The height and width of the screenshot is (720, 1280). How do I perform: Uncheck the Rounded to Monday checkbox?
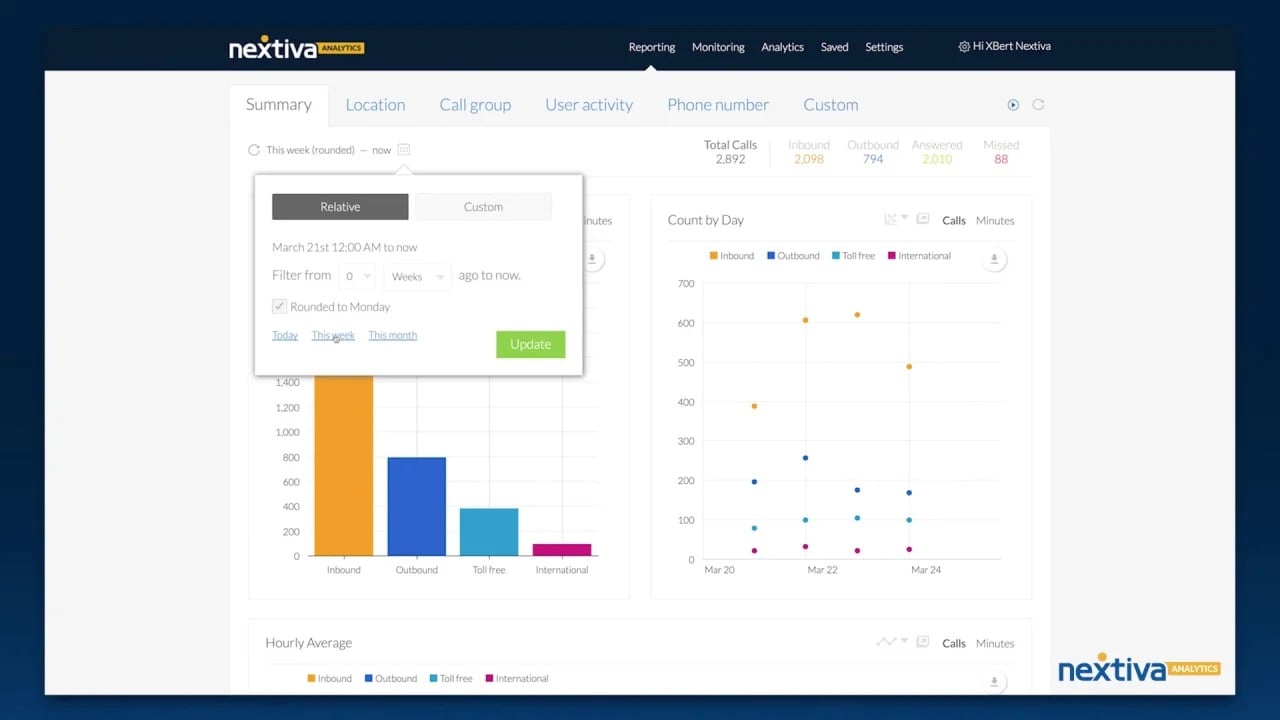279,306
